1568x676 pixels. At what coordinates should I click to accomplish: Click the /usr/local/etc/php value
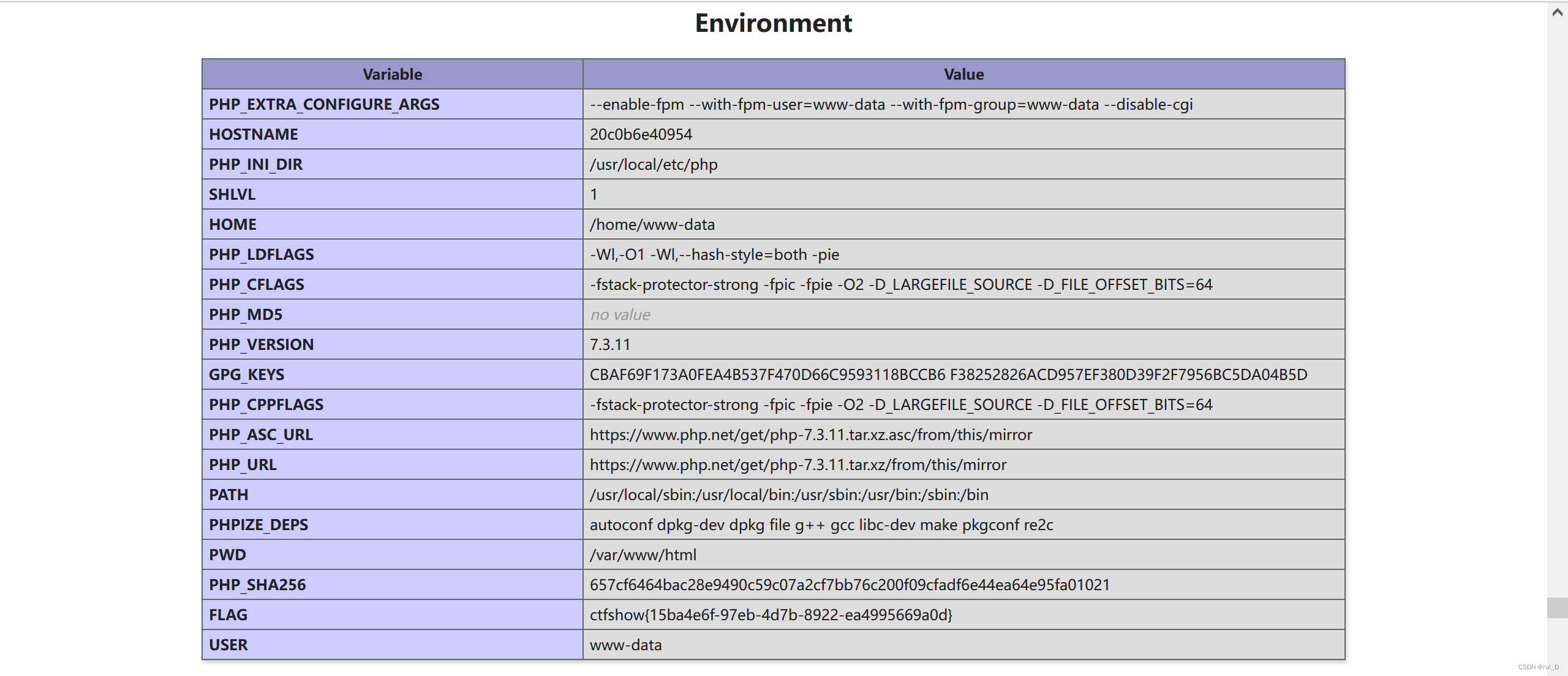coord(654,164)
